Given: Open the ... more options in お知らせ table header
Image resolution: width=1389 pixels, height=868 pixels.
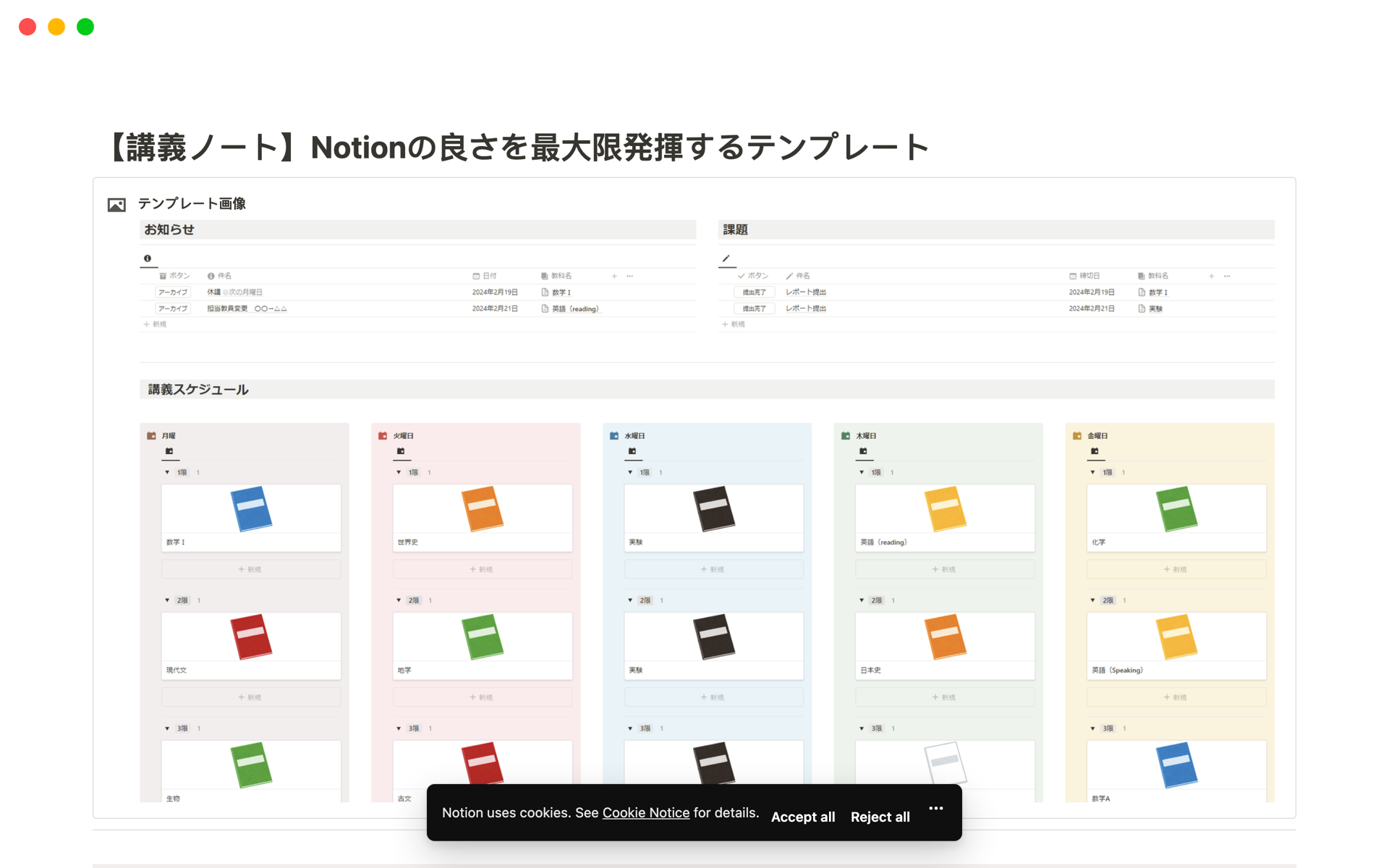Looking at the screenshot, I should 629,276.
